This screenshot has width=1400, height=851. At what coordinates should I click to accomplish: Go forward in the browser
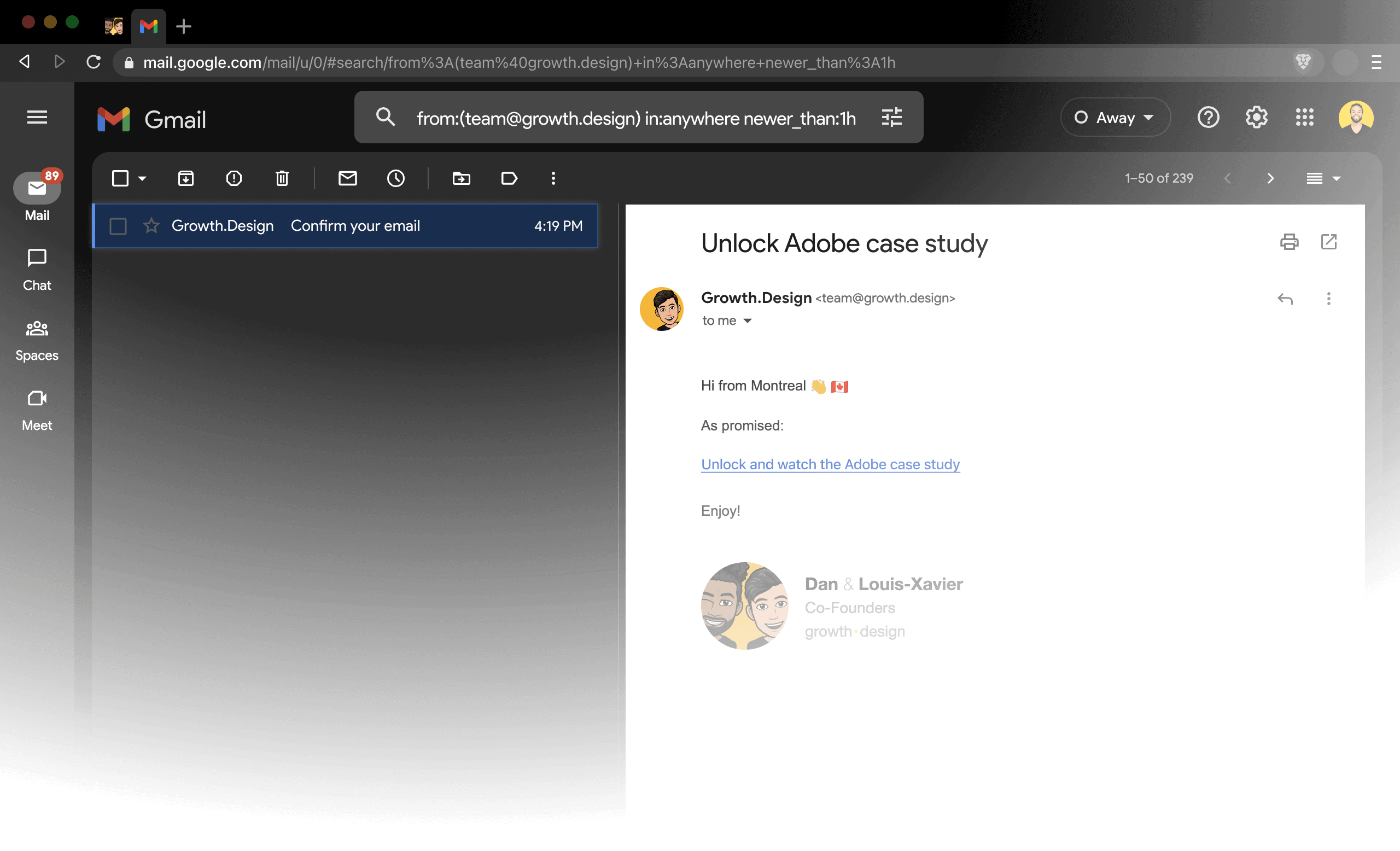59,61
